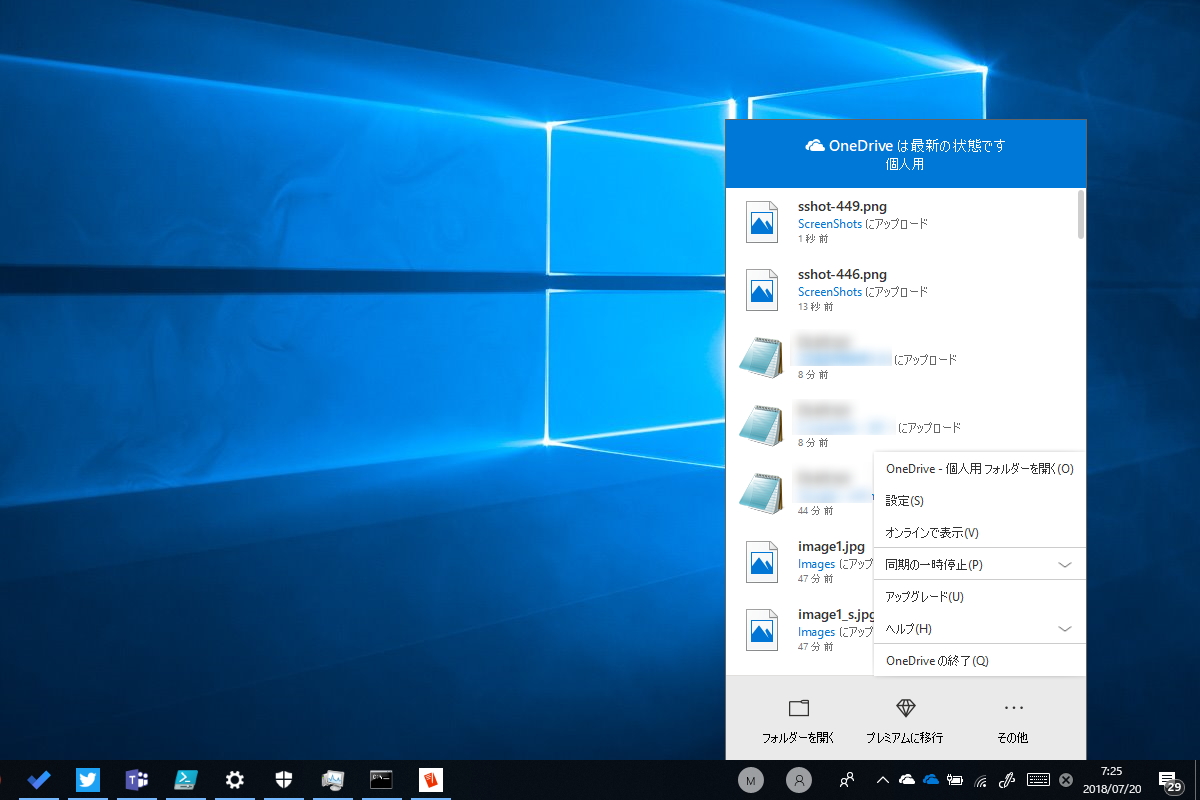Screen dimensions: 1200x800
Task: Select 'オンラインで表示(V)' menu entry
Action: click(979, 532)
